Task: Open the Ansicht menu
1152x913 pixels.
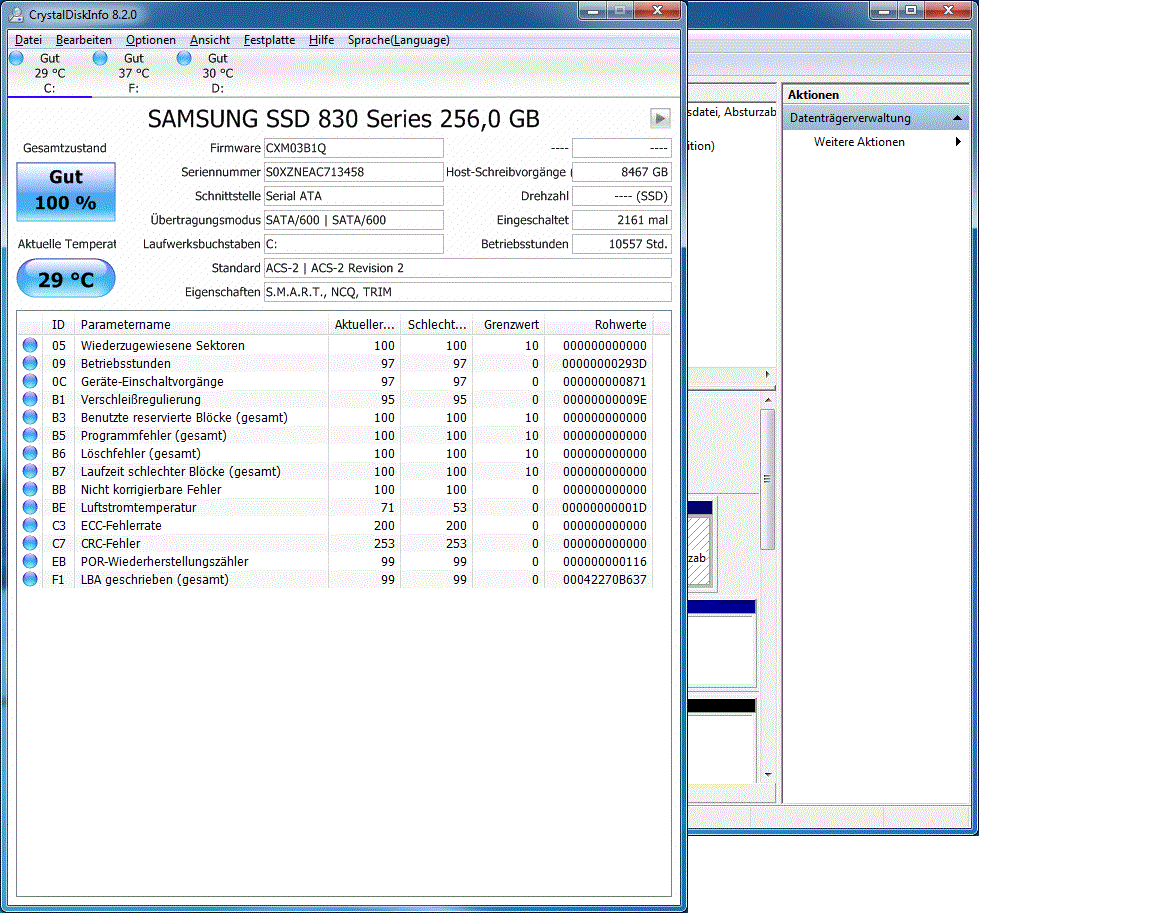Action: (x=209, y=40)
